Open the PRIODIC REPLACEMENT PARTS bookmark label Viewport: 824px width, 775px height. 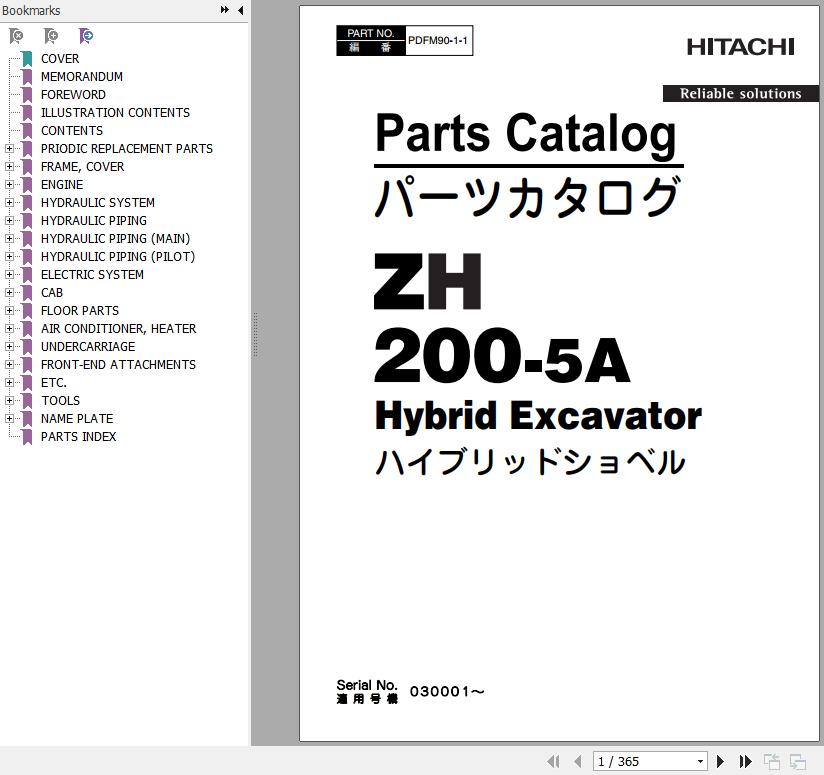point(127,149)
